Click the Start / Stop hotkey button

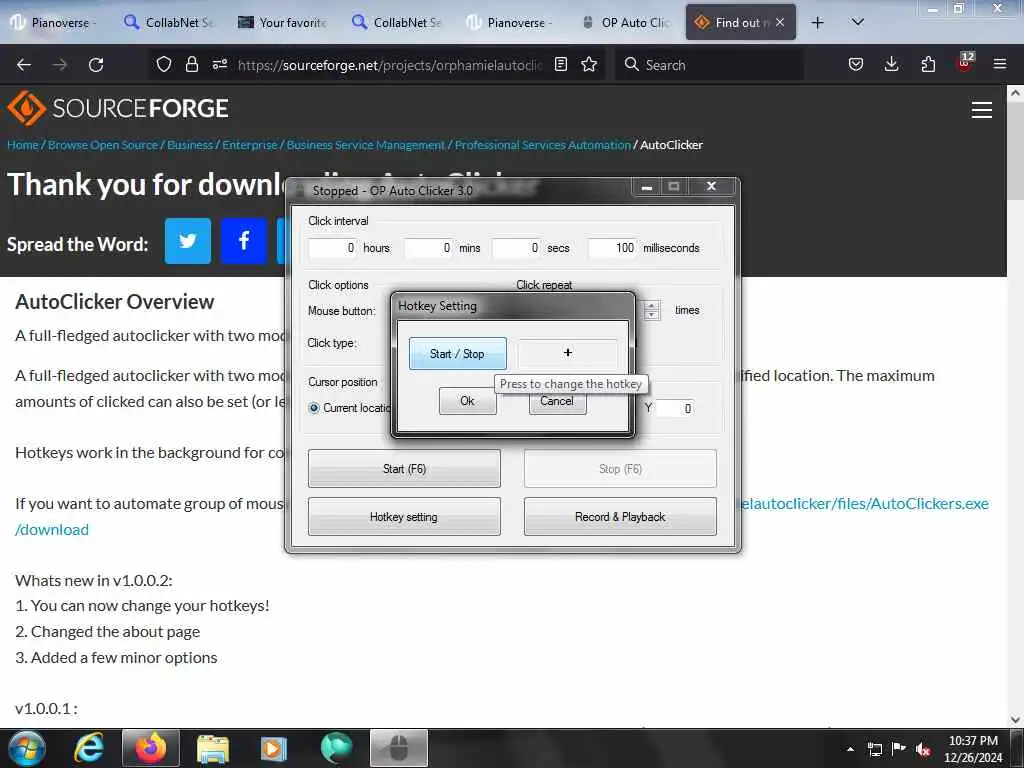(458, 353)
